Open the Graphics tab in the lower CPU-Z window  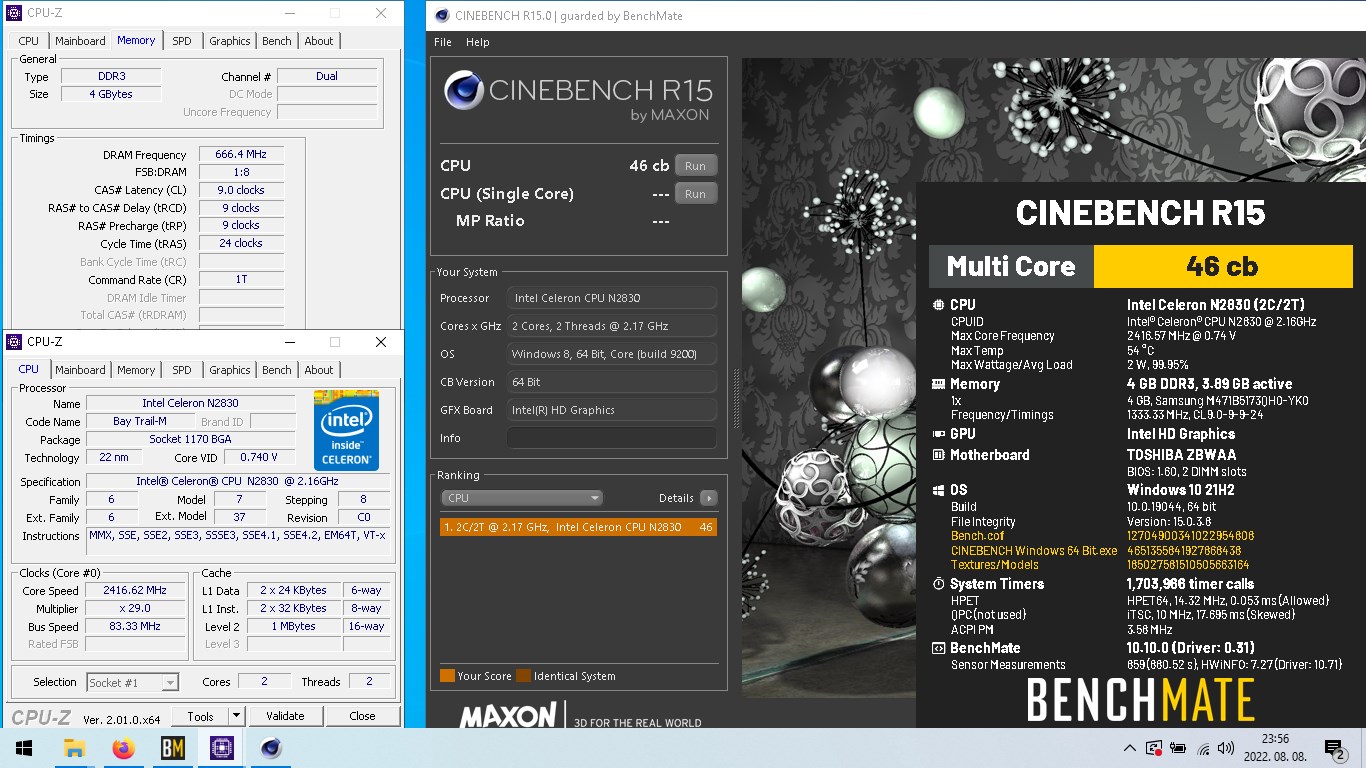click(229, 370)
